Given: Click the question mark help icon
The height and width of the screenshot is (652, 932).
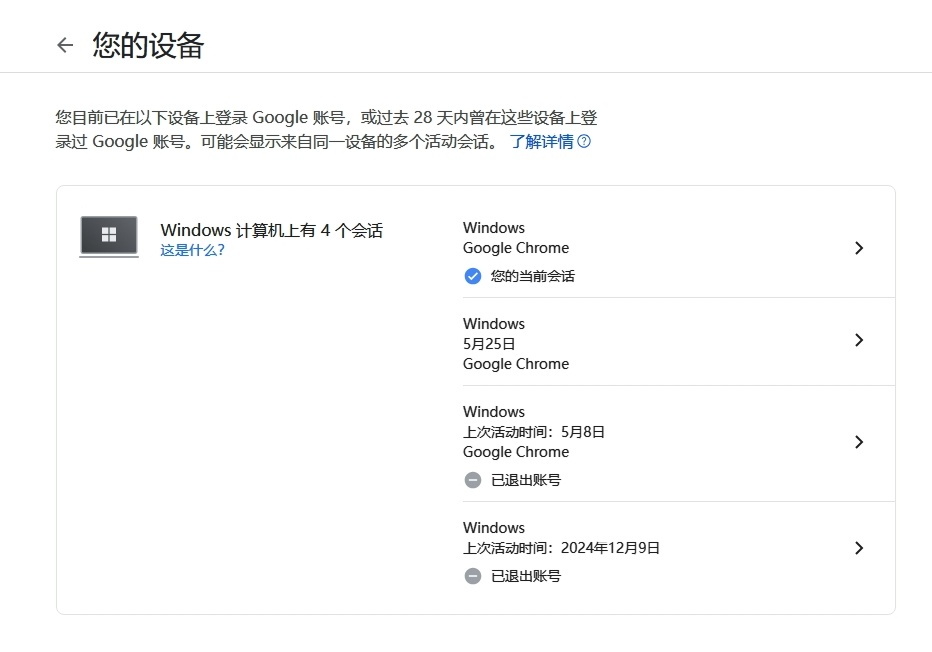Looking at the screenshot, I should pyautogui.click(x=584, y=141).
